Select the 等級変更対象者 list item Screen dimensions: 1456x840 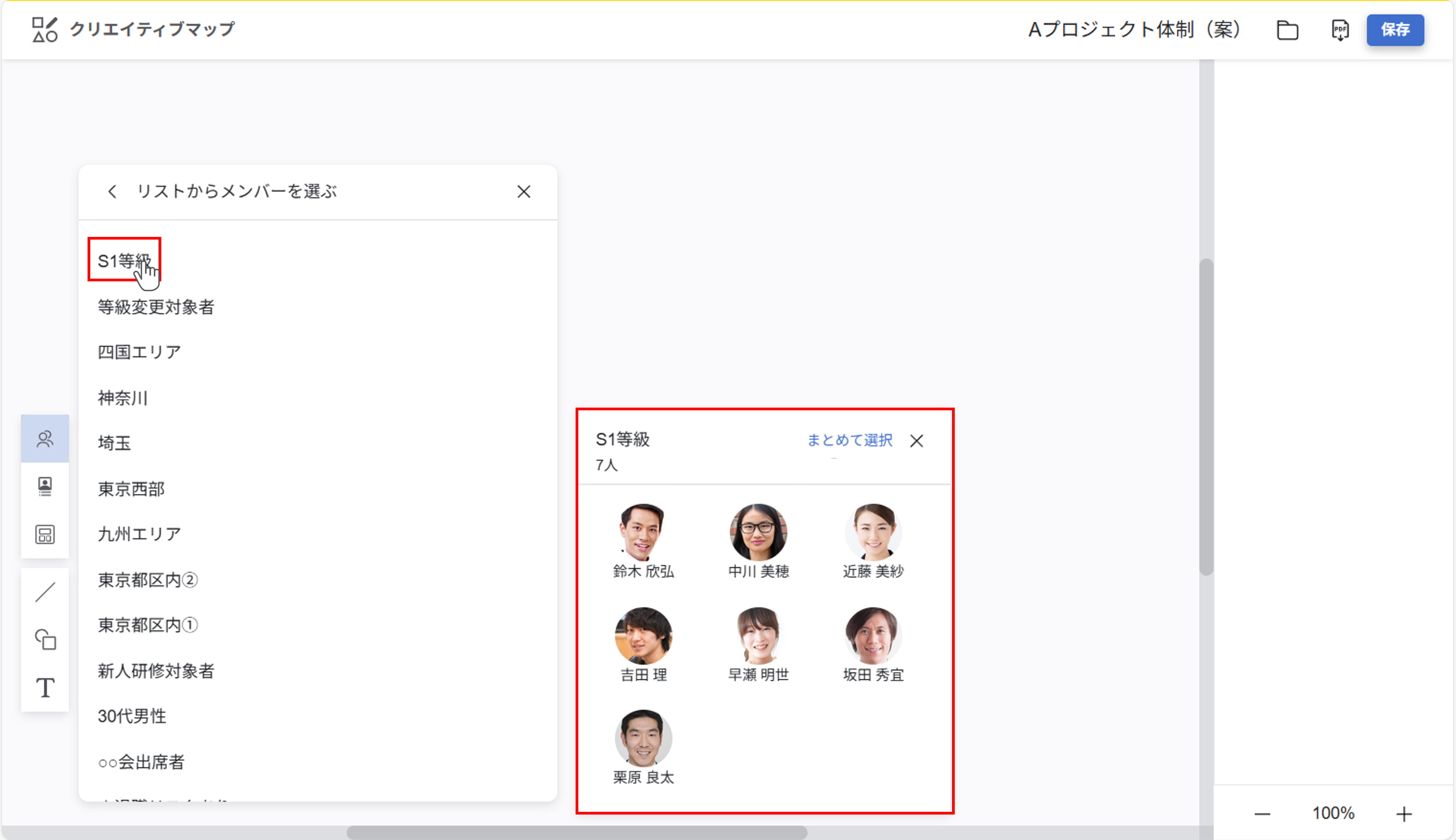tap(156, 307)
